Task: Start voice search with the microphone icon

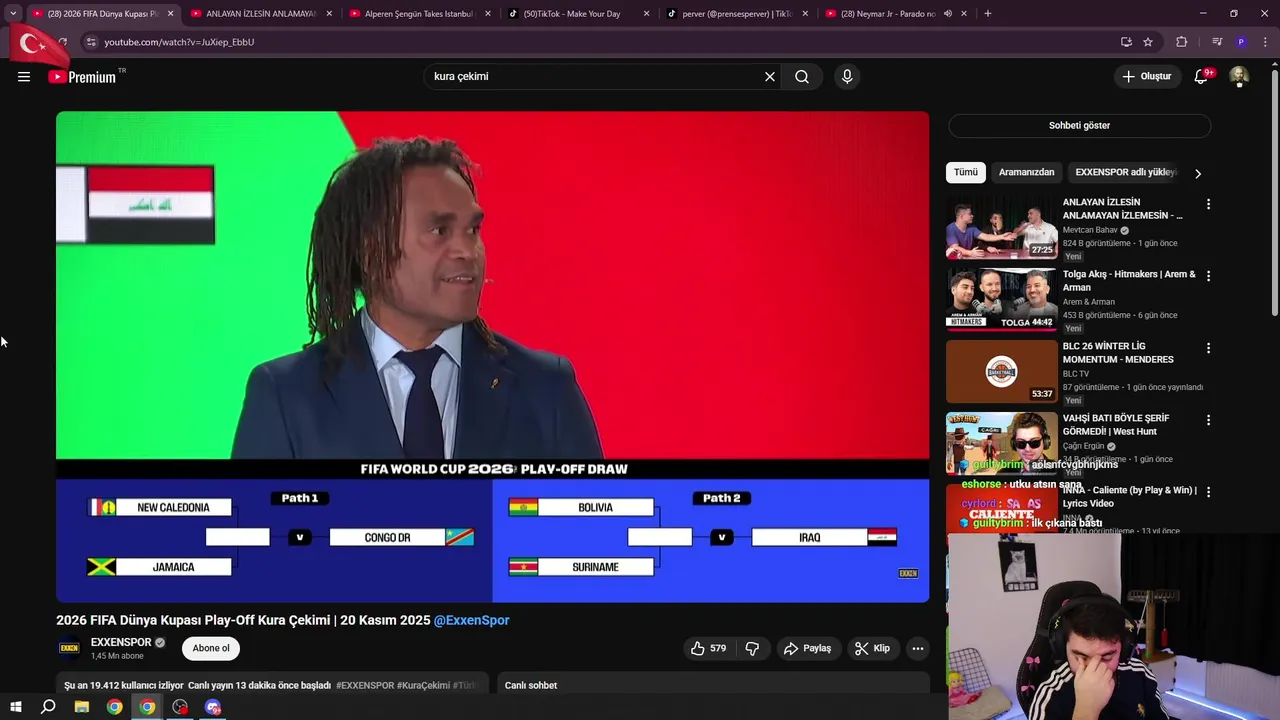Action: pos(847,76)
